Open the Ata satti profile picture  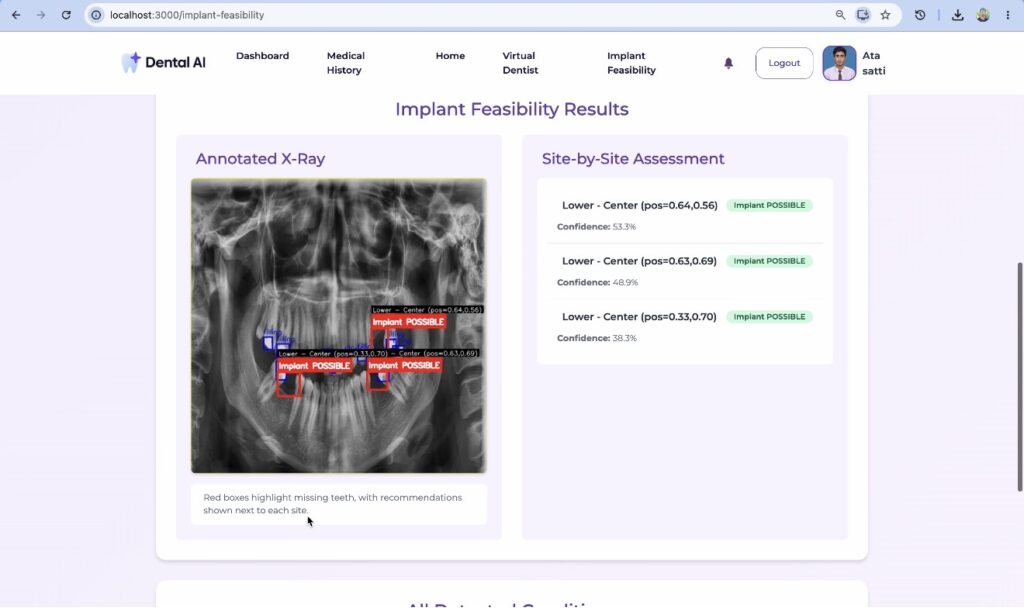pos(839,63)
